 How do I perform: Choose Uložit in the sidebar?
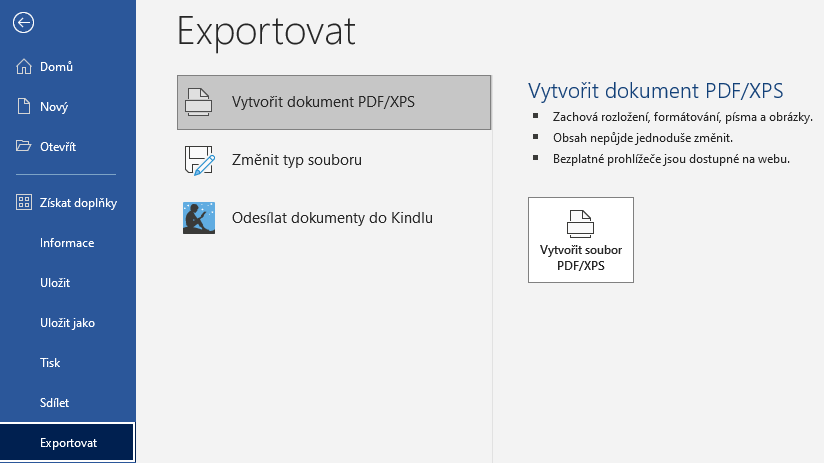(68, 283)
